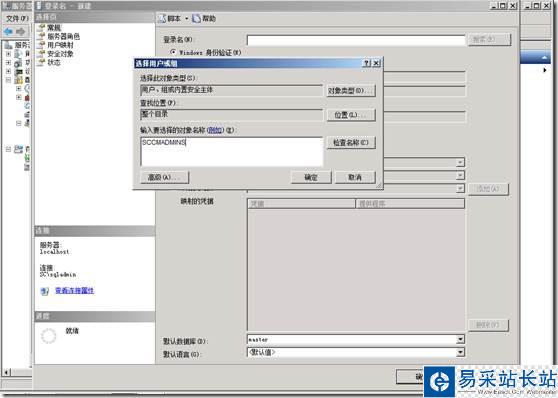558x398 pixels.
Task: Click the localhost server text
Action: click(54, 252)
